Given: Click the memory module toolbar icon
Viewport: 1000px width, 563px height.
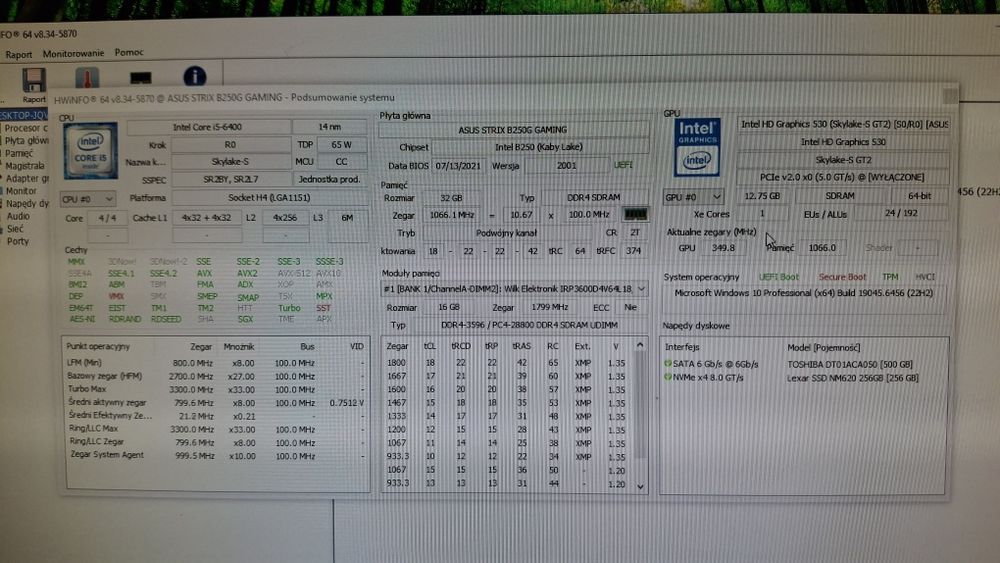Looking at the screenshot, I should 140,78.
